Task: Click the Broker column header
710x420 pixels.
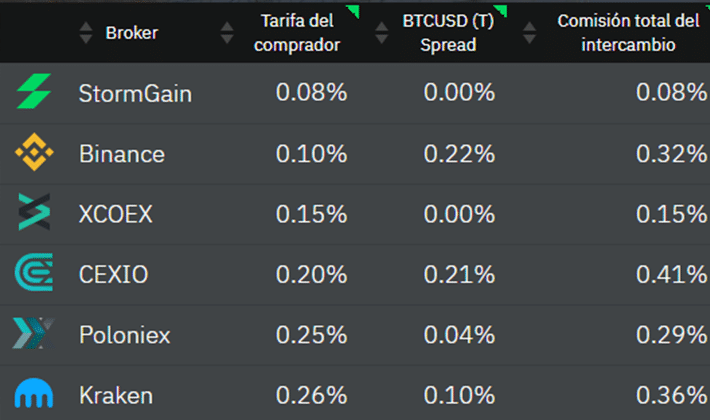Action: (131, 33)
